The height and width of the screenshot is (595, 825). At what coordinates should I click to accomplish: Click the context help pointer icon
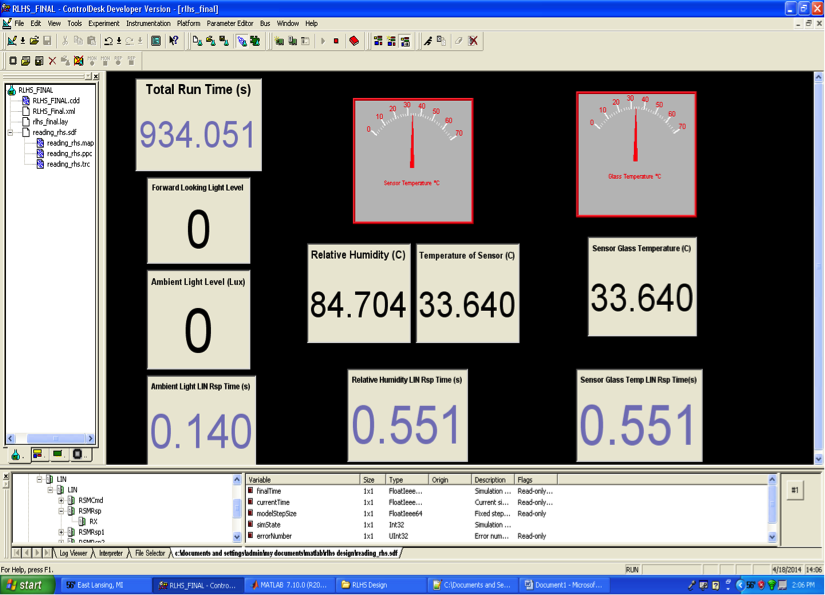click(x=174, y=41)
